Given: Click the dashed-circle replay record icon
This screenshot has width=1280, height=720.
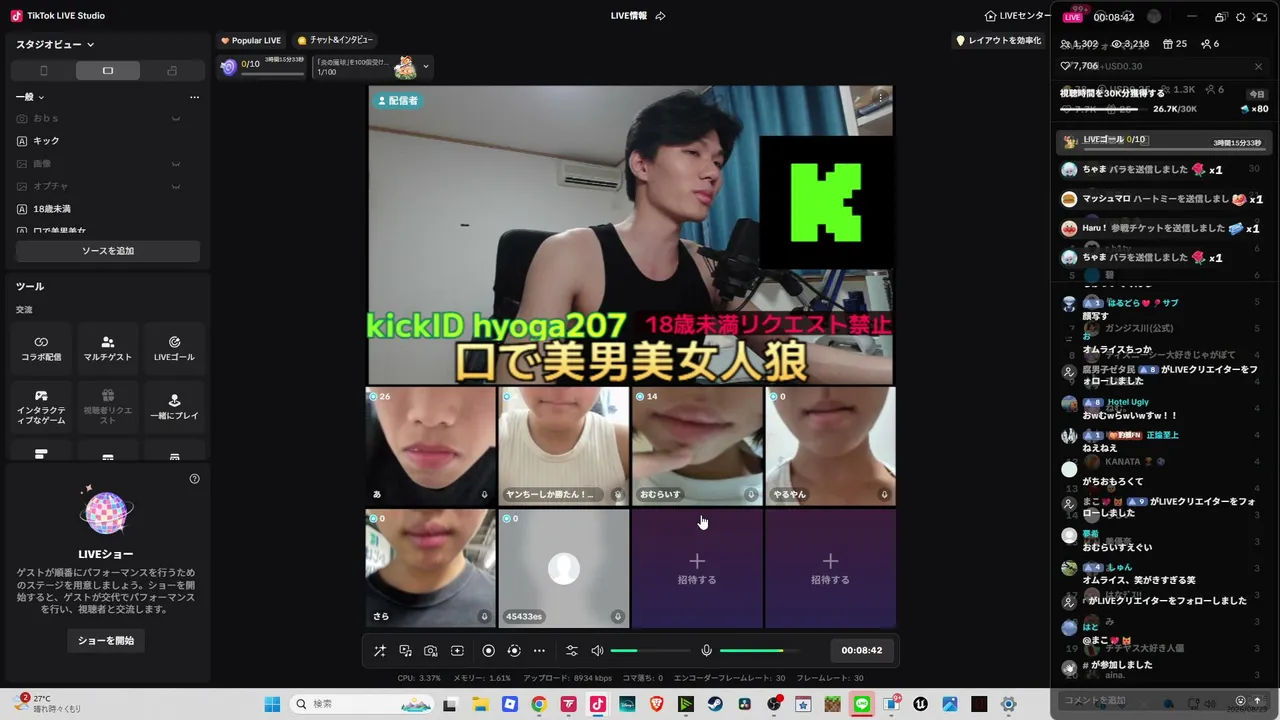Looking at the screenshot, I should pos(514,650).
